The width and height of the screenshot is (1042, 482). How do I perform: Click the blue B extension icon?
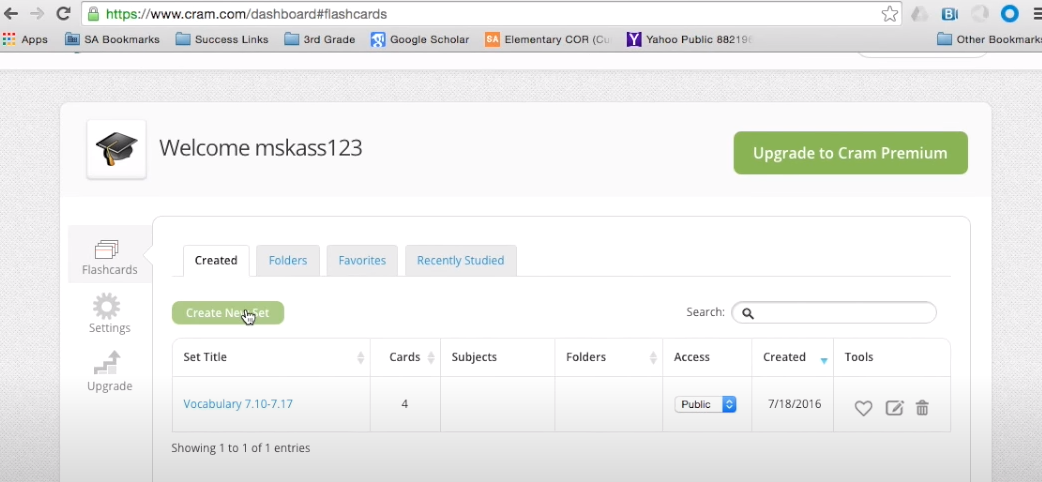coord(950,13)
